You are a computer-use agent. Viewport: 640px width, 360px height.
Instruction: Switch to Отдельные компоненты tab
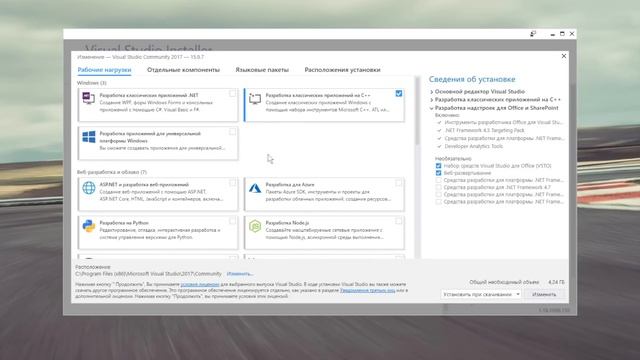tap(183, 70)
